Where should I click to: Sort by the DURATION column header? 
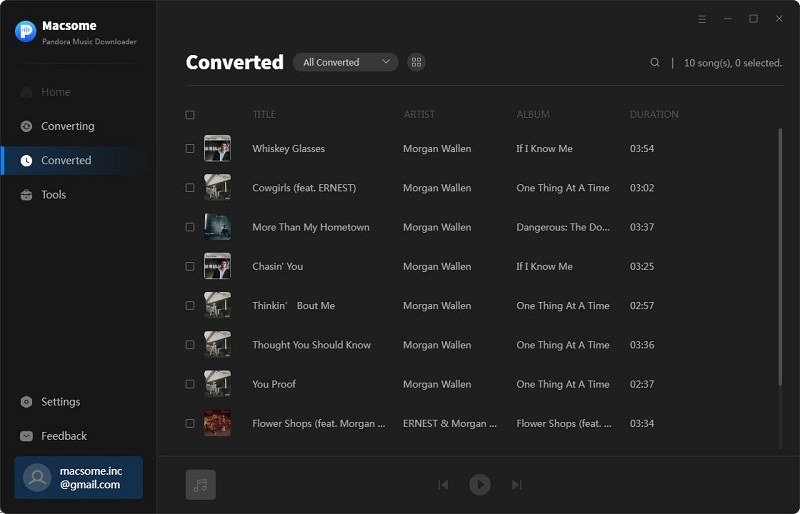tap(654, 114)
